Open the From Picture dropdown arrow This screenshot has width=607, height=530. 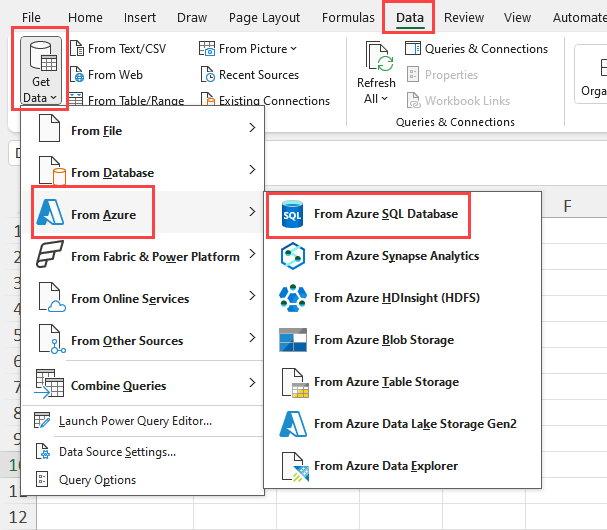293,49
